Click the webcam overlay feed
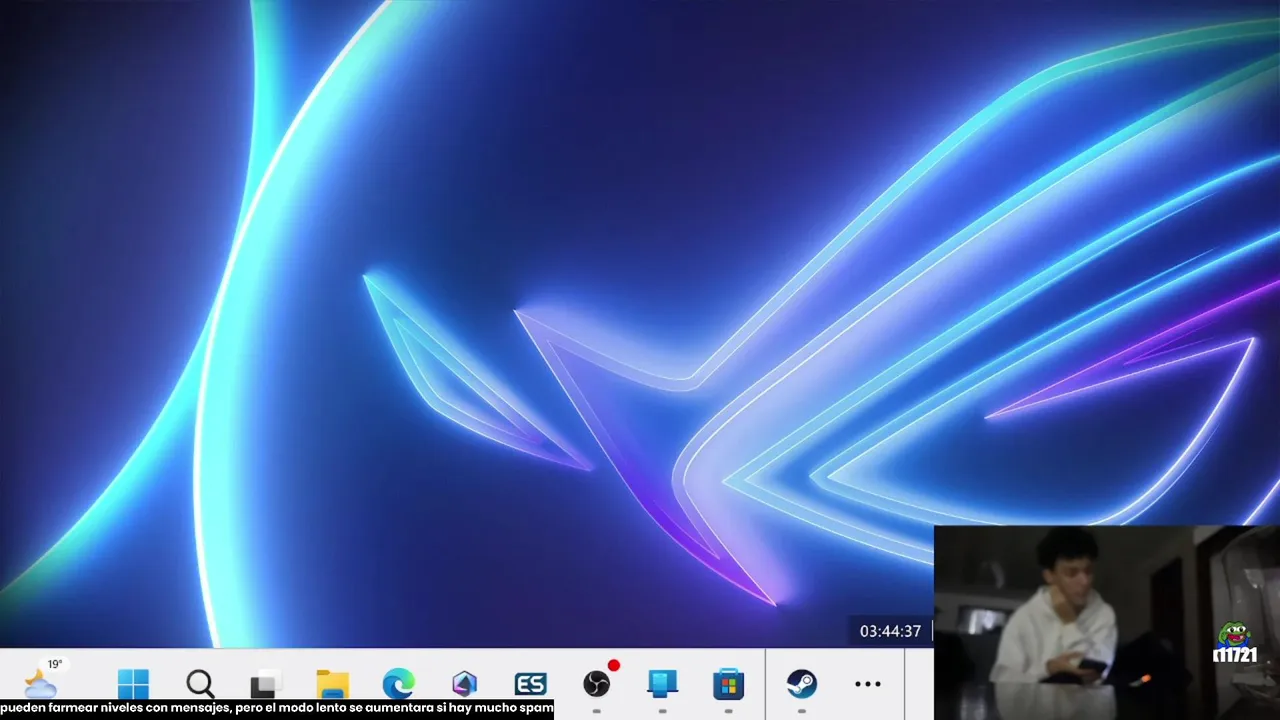Viewport: 1280px width, 720px height. (x=1107, y=622)
